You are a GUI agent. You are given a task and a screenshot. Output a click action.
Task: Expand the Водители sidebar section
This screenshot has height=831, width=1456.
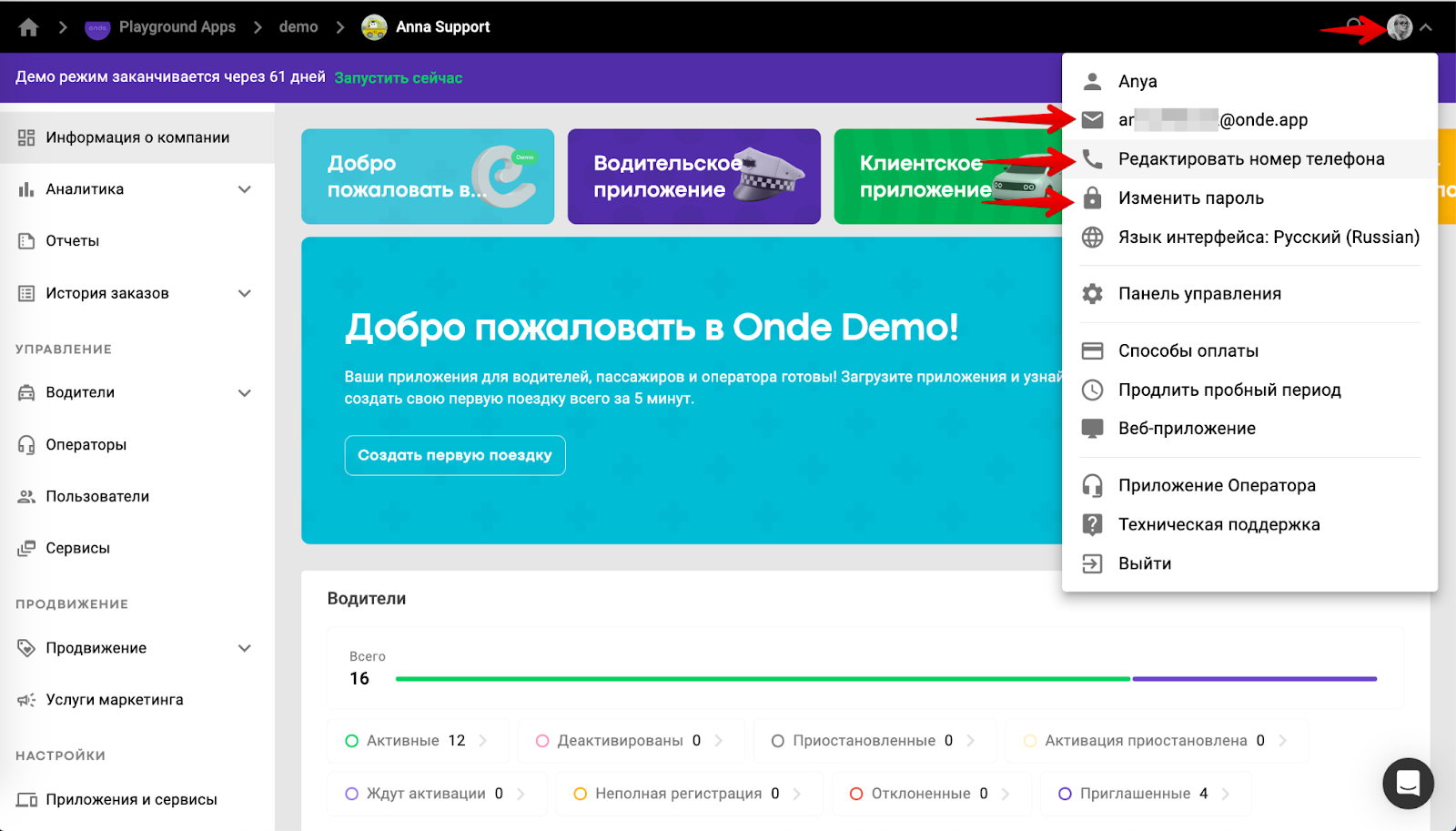coord(245,392)
